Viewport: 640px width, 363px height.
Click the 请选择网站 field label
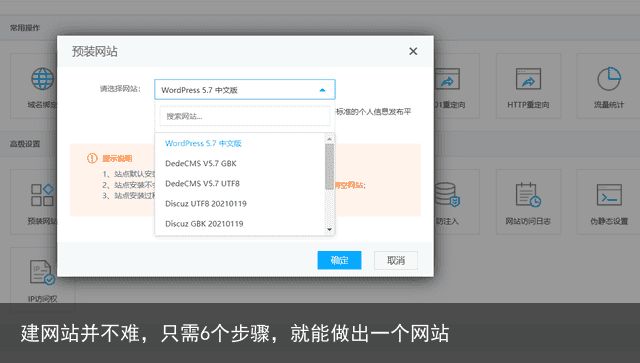[120, 89]
